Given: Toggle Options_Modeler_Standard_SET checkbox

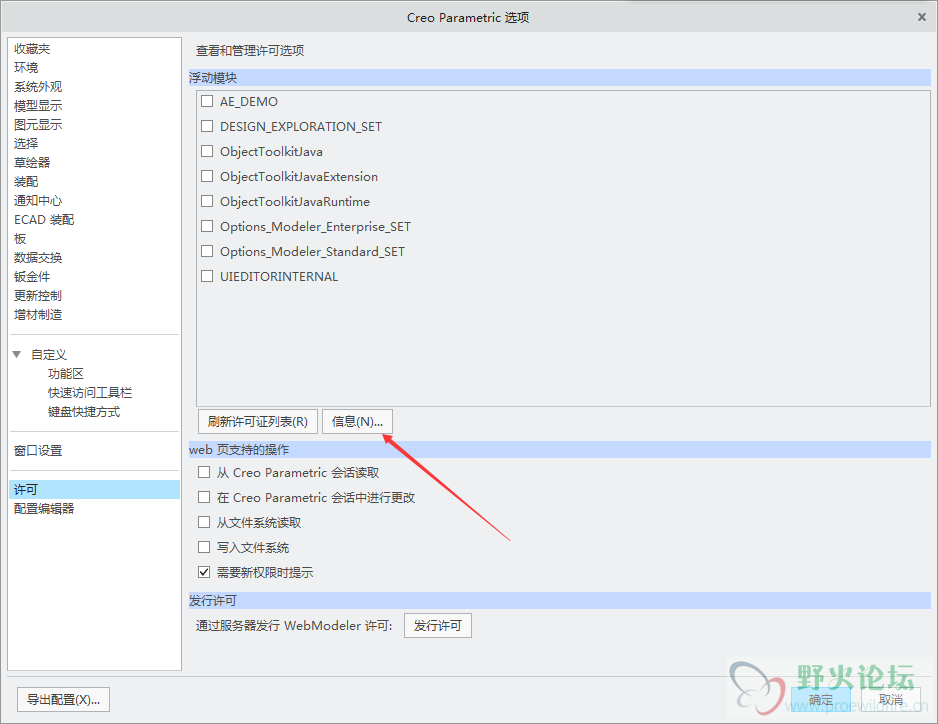Looking at the screenshot, I should click(x=207, y=251).
